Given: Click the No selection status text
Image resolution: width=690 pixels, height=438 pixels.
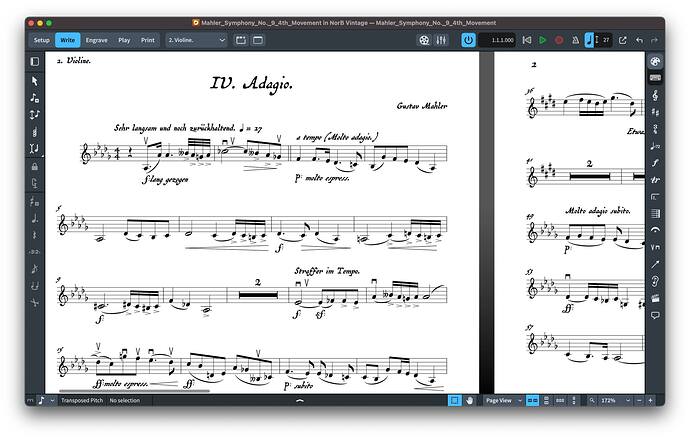Looking at the screenshot, I should click(125, 400).
